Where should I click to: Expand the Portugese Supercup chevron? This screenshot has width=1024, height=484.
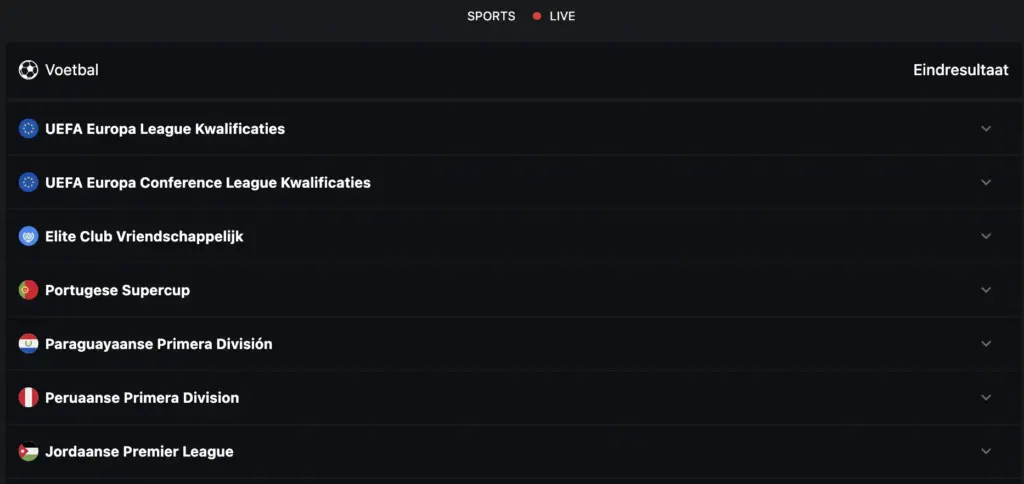pos(986,290)
